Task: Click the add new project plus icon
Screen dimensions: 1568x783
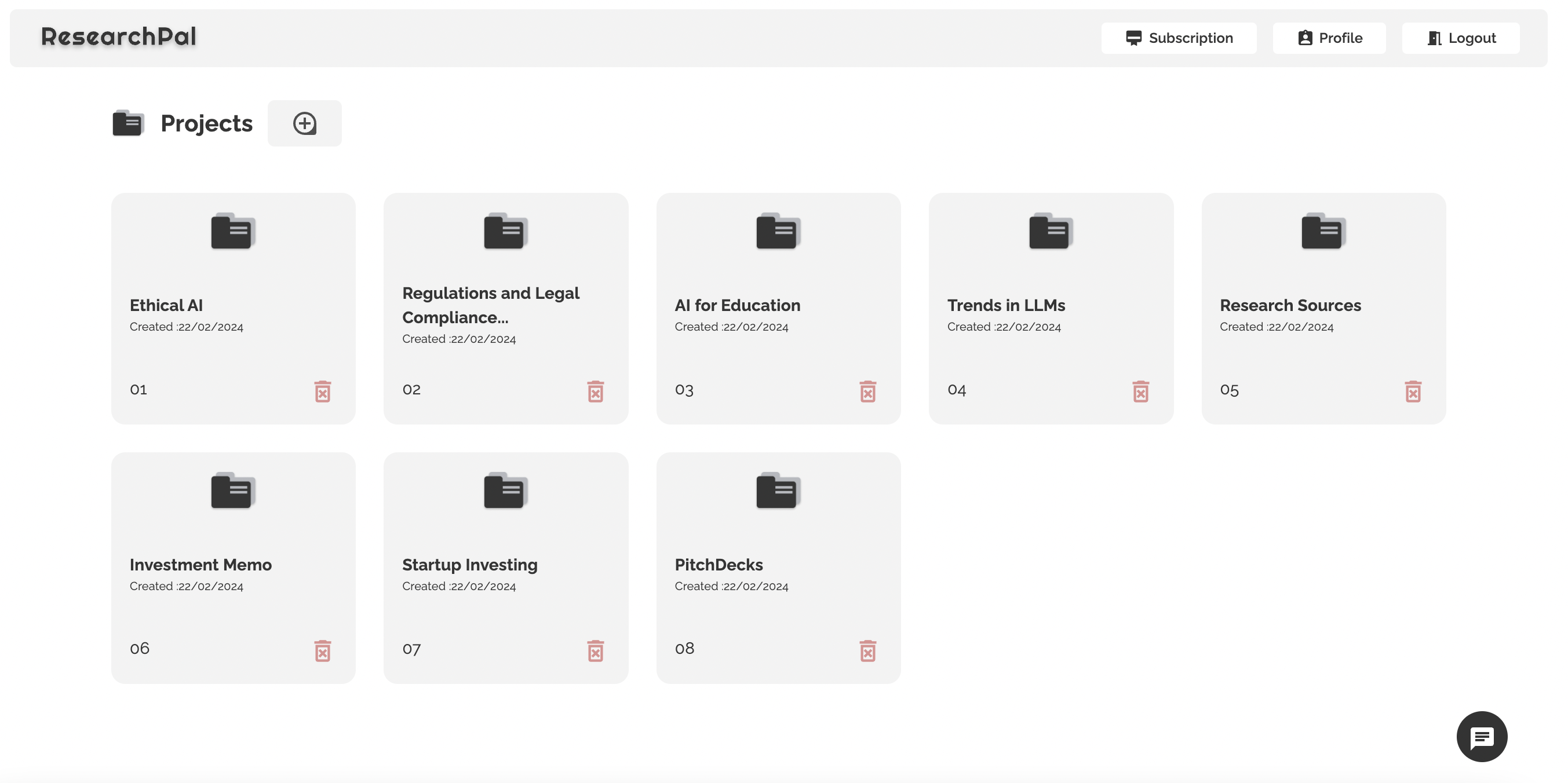Action: click(304, 123)
